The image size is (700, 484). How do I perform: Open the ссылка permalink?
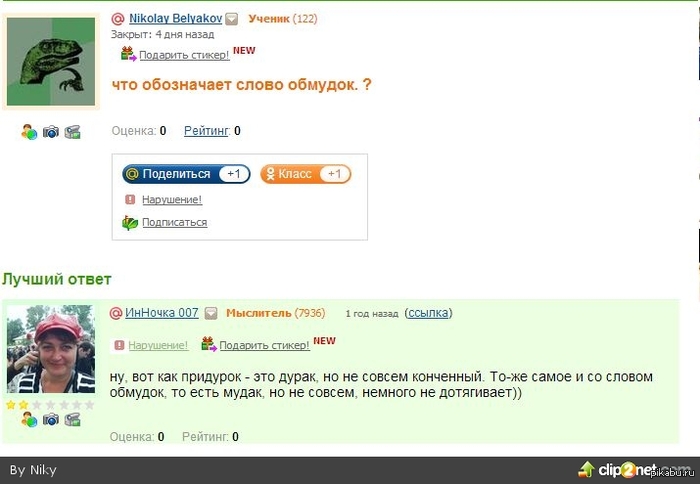[428, 313]
